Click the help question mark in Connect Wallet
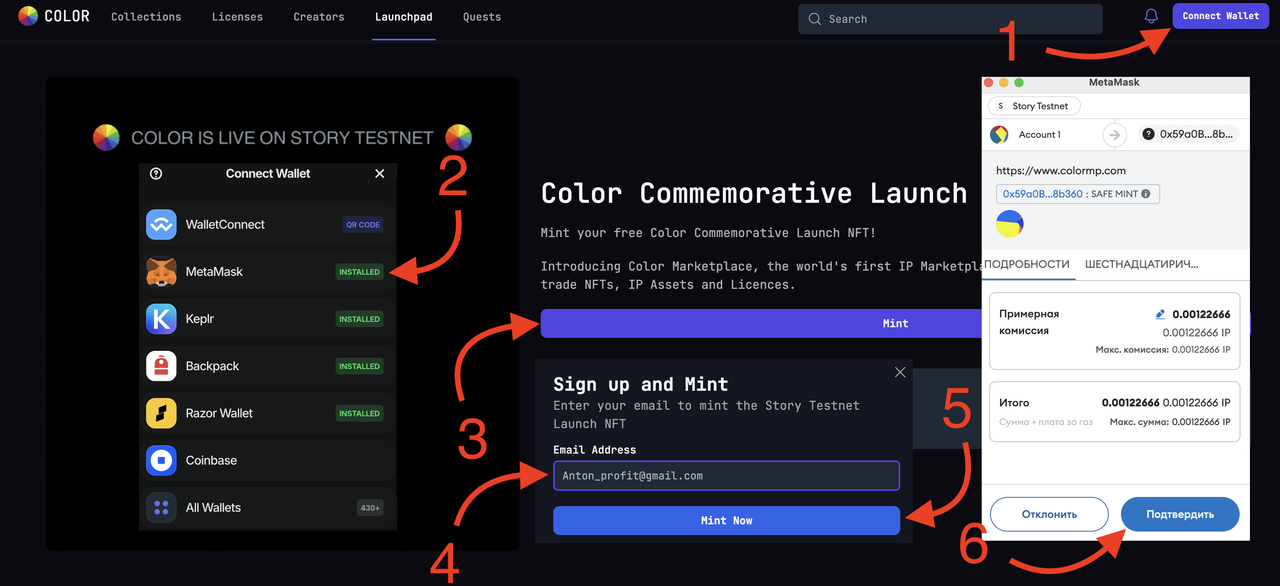1280x586 pixels. pos(156,173)
